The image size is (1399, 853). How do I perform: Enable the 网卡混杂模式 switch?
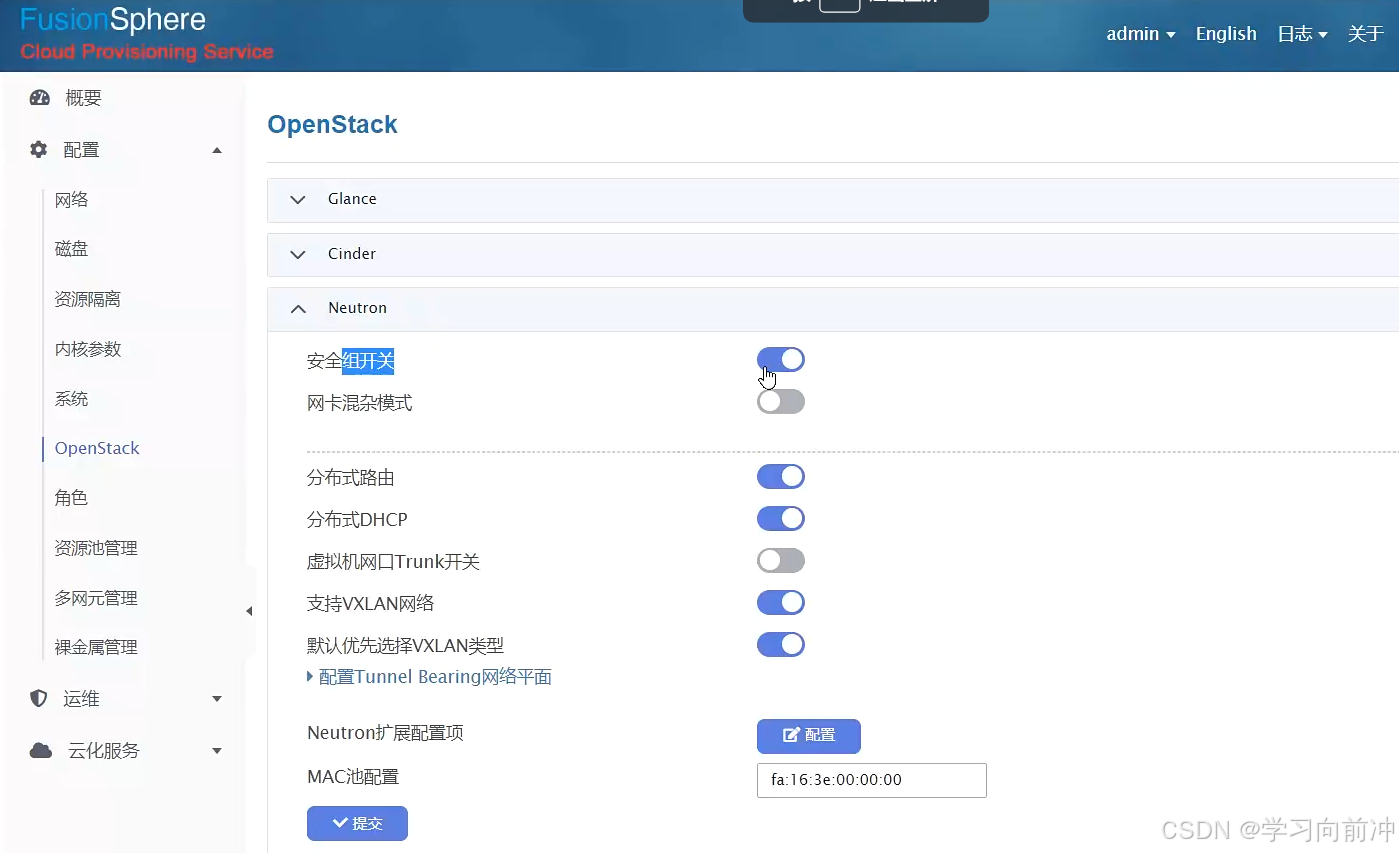[x=781, y=402]
